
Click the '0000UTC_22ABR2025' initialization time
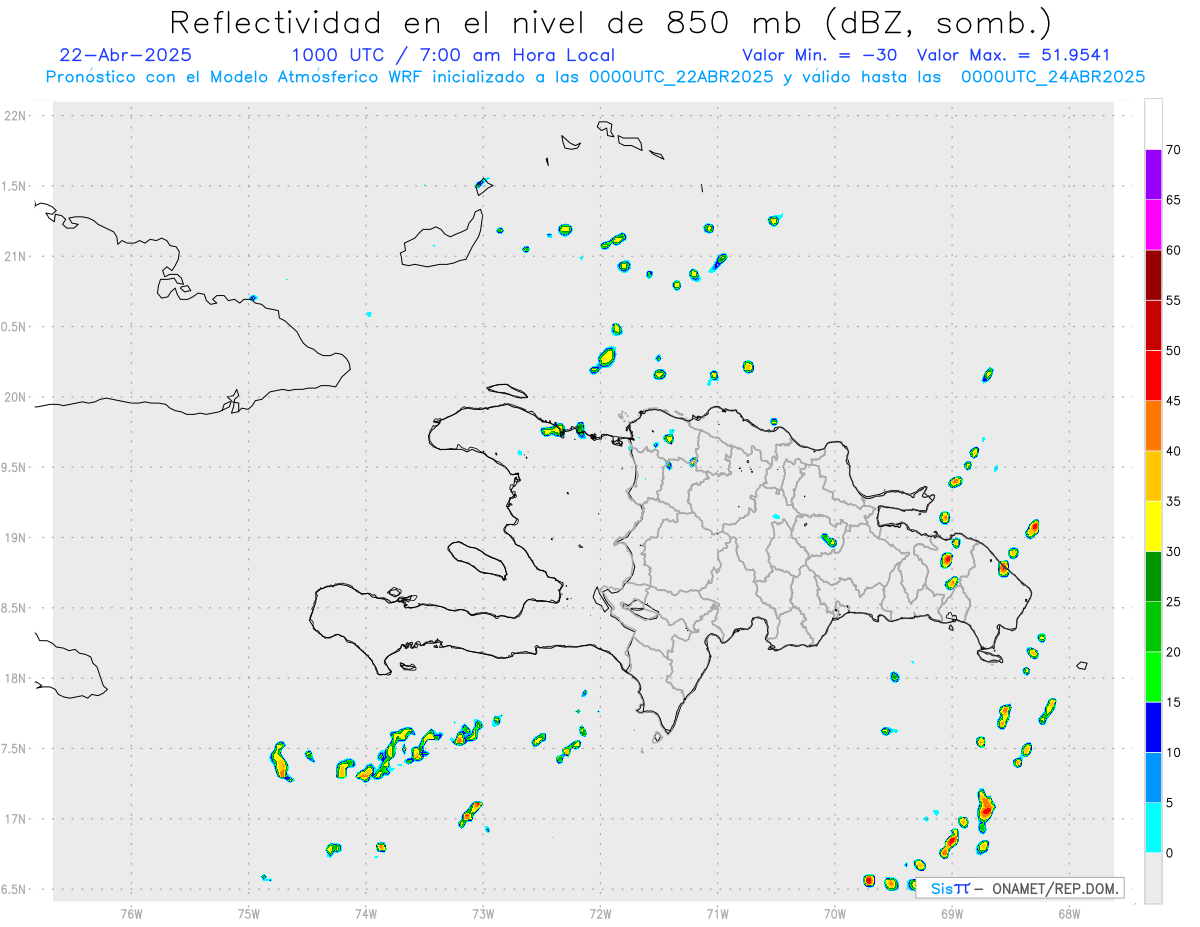click(x=681, y=77)
